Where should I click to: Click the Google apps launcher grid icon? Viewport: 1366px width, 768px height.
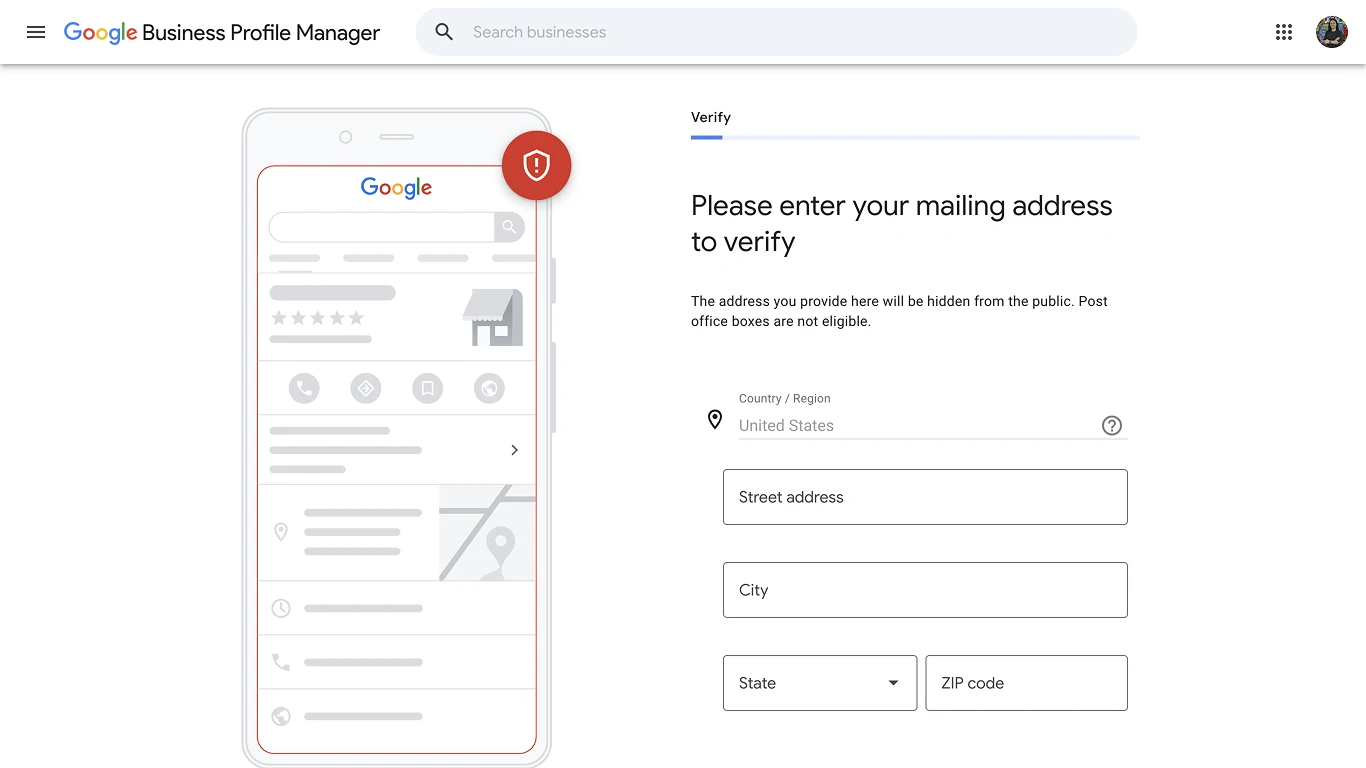1284,31
